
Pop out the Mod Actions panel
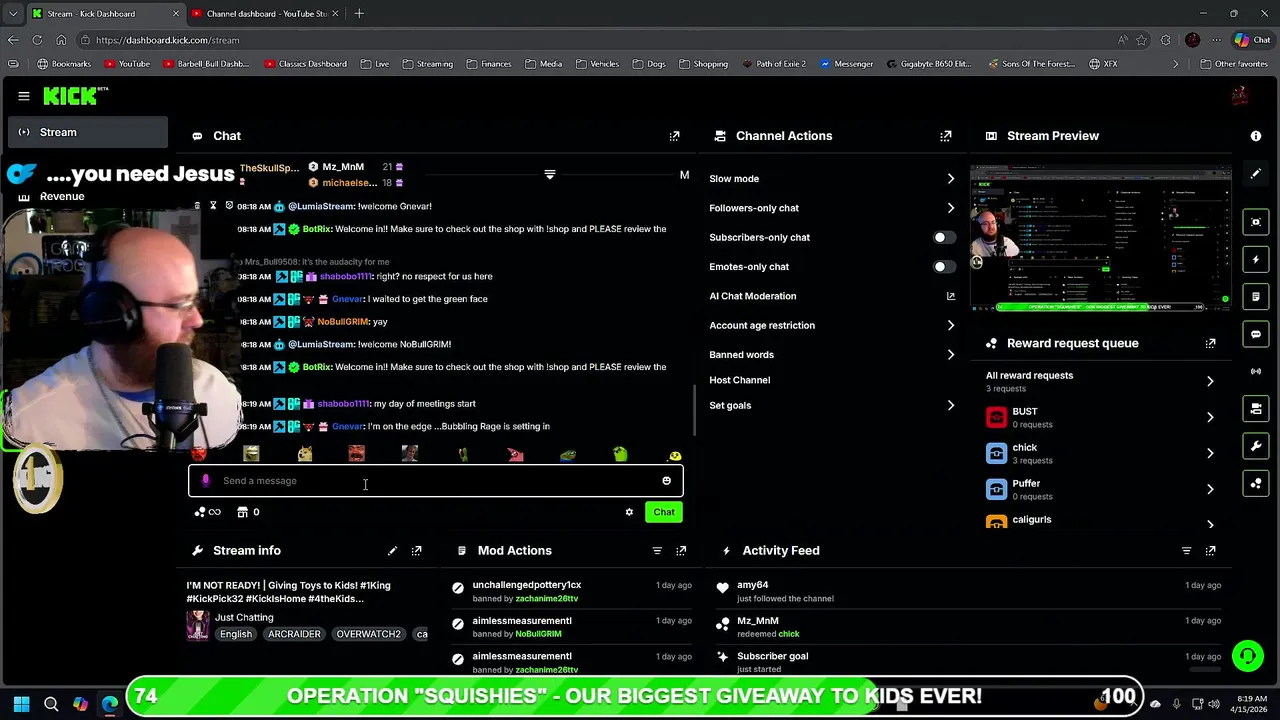pos(681,551)
